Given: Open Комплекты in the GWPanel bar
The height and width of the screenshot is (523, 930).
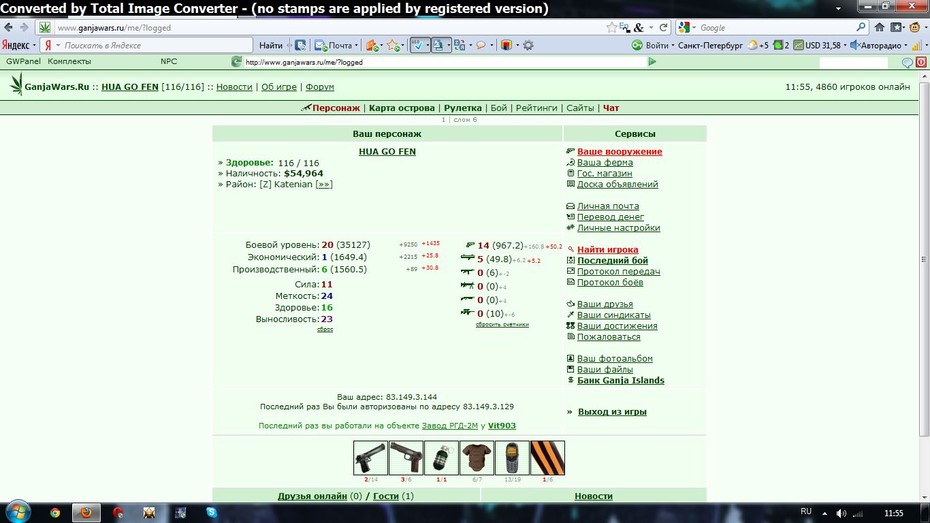Looking at the screenshot, I should coord(69,62).
